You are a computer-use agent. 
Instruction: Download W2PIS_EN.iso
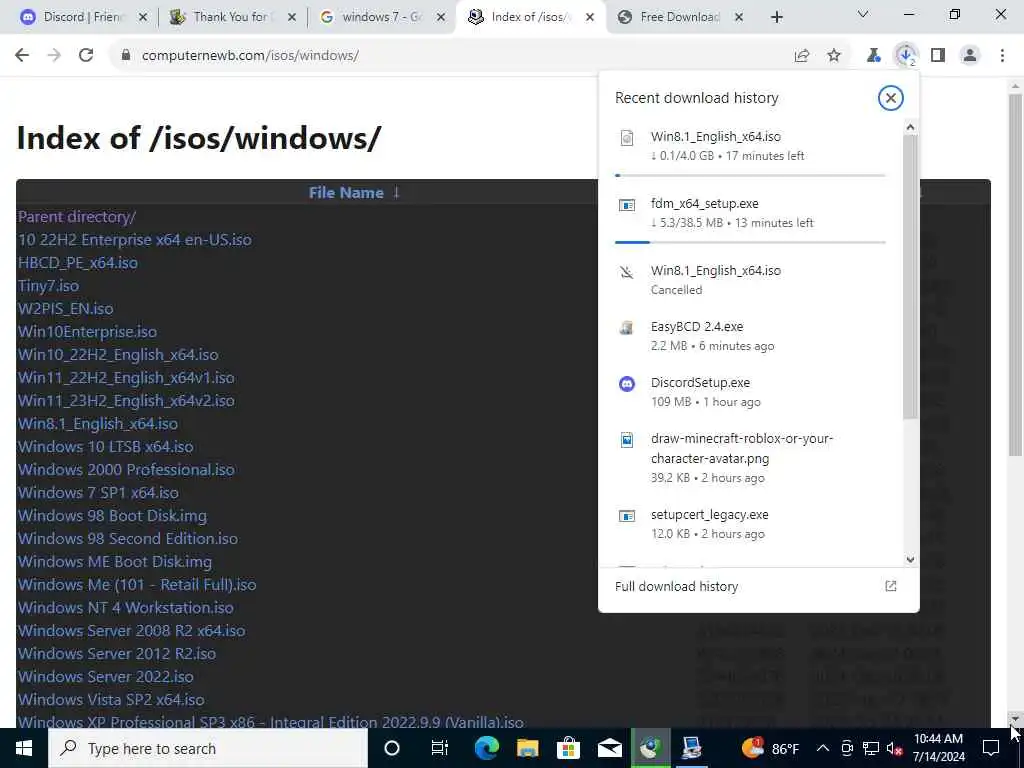[65, 308]
